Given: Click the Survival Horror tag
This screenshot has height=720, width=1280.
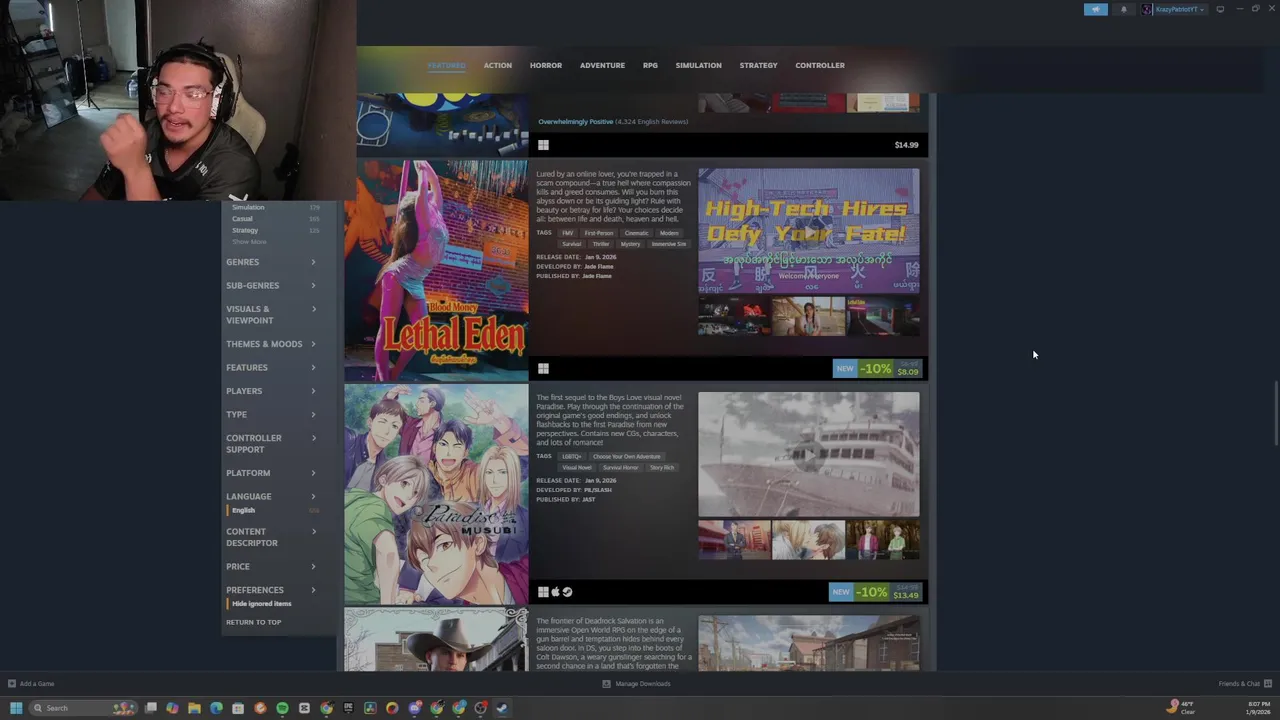Looking at the screenshot, I should (x=620, y=468).
